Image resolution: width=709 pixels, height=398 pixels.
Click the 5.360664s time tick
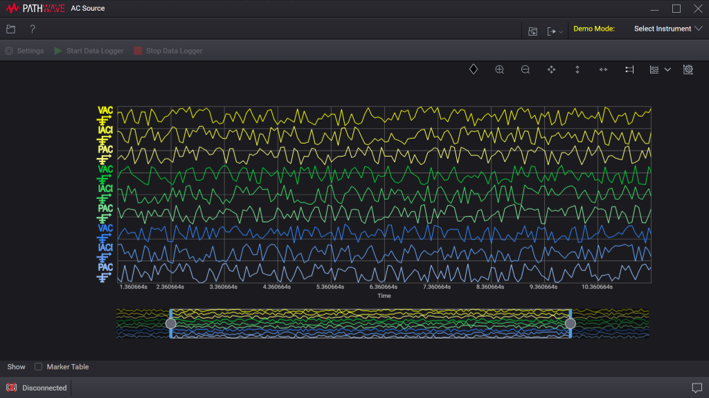click(330, 287)
